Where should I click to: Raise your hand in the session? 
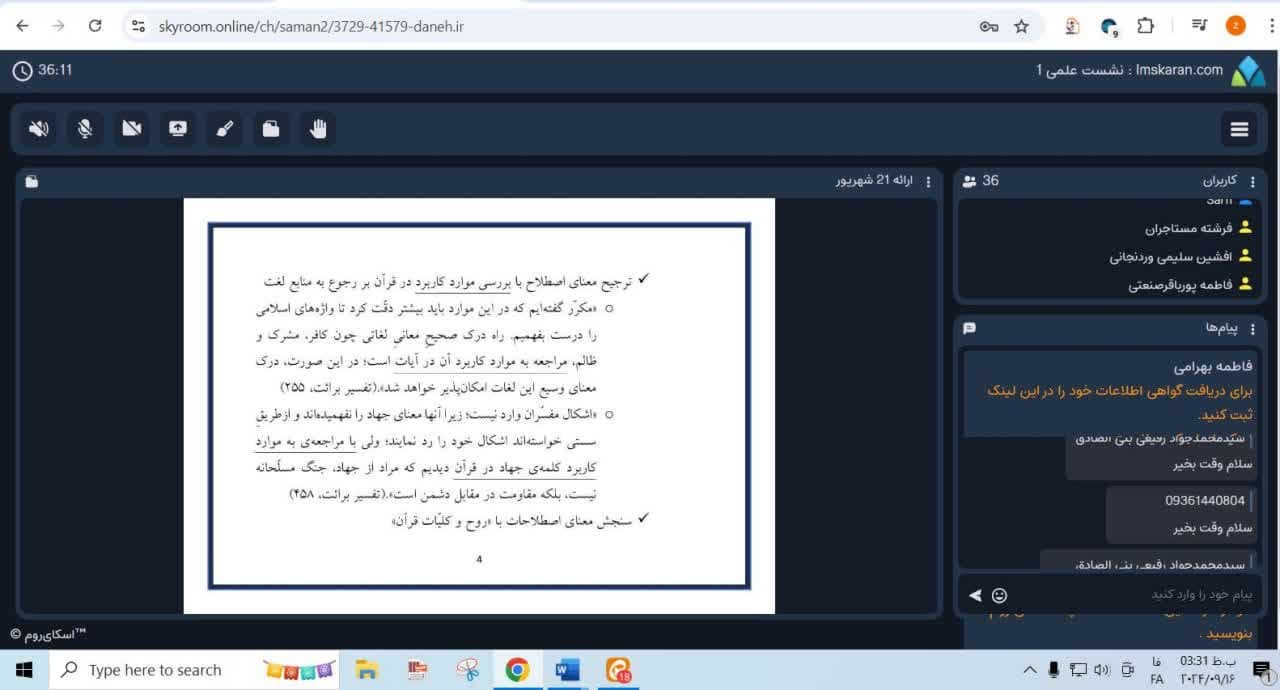[318, 129]
